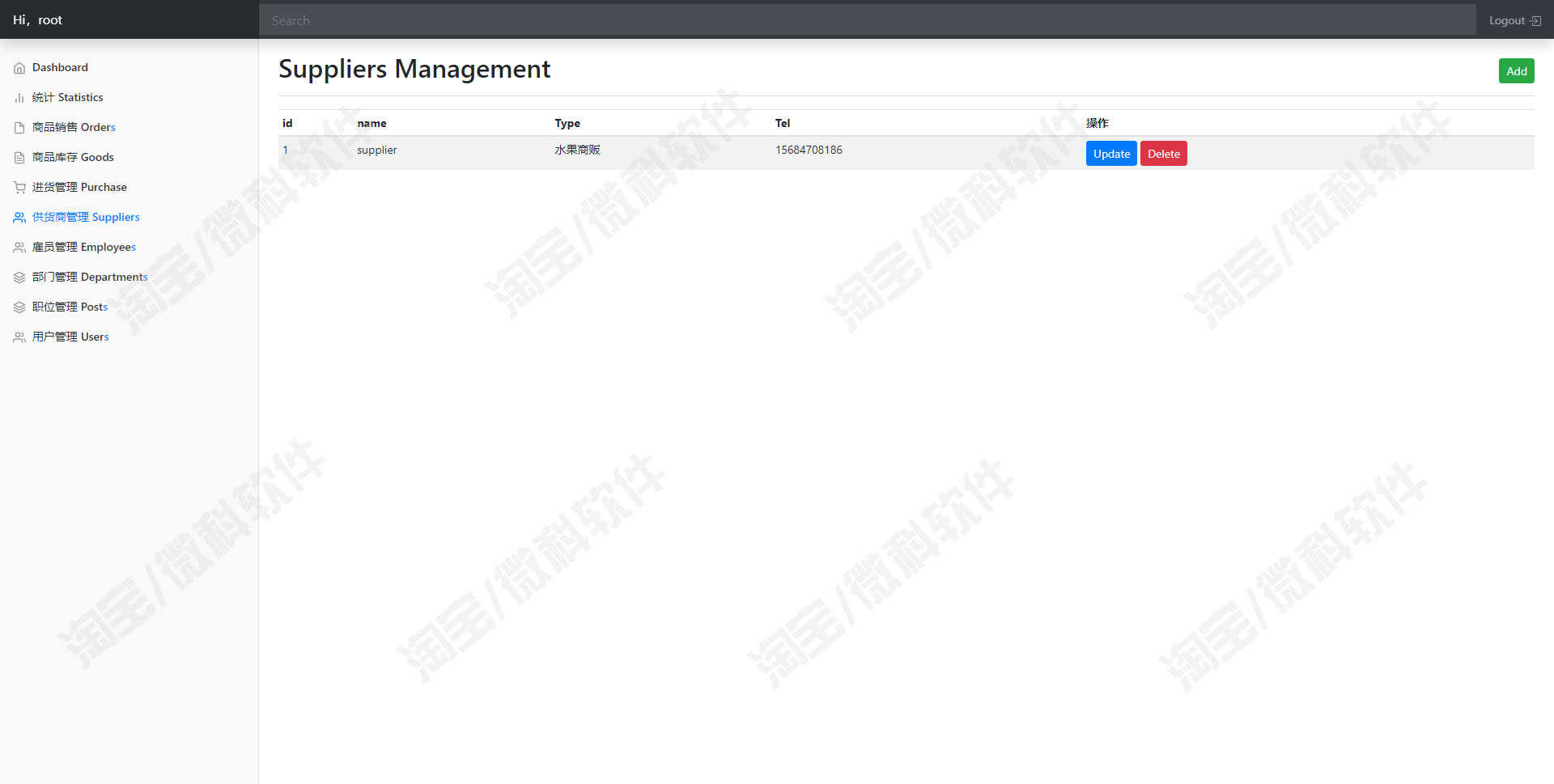The image size is (1554, 784).
Task: Click the Users people icon
Action: [19, 337]
